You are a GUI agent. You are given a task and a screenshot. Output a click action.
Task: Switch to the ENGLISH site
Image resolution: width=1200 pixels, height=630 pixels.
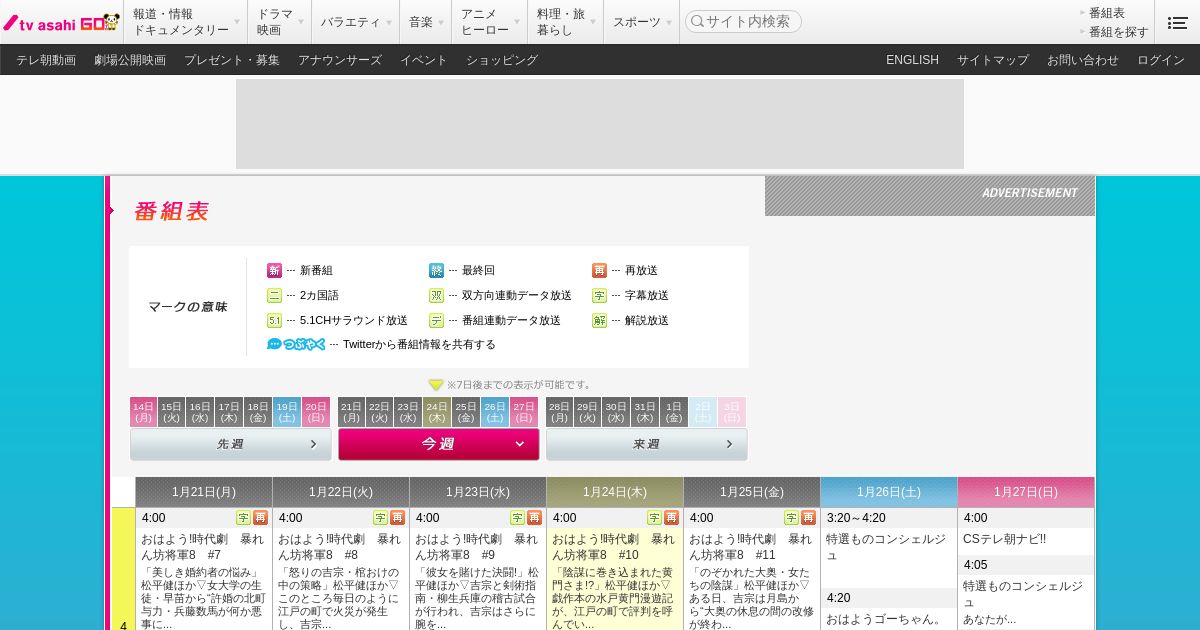[x=912, y=60]
